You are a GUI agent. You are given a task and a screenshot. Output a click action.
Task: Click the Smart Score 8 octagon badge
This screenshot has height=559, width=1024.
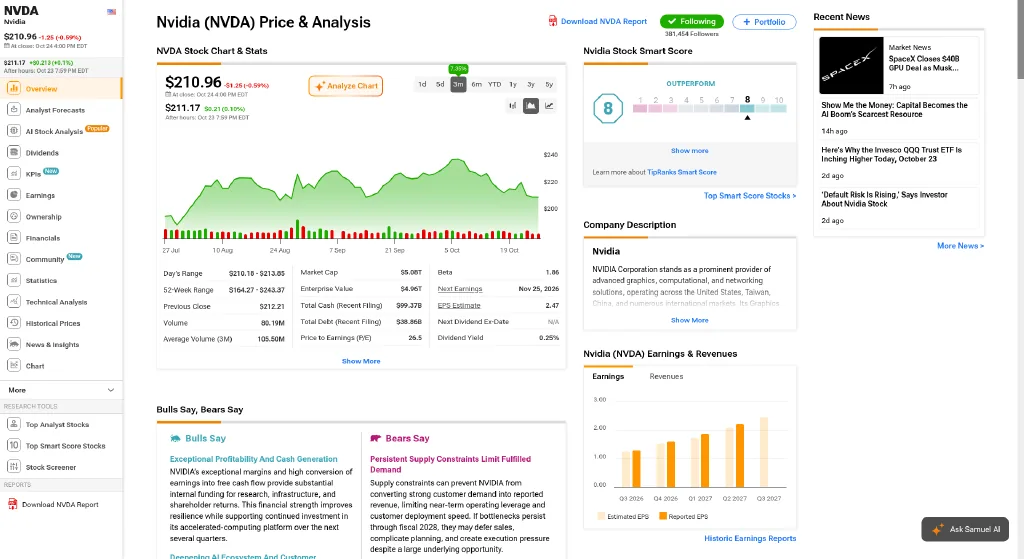[608, 108]
